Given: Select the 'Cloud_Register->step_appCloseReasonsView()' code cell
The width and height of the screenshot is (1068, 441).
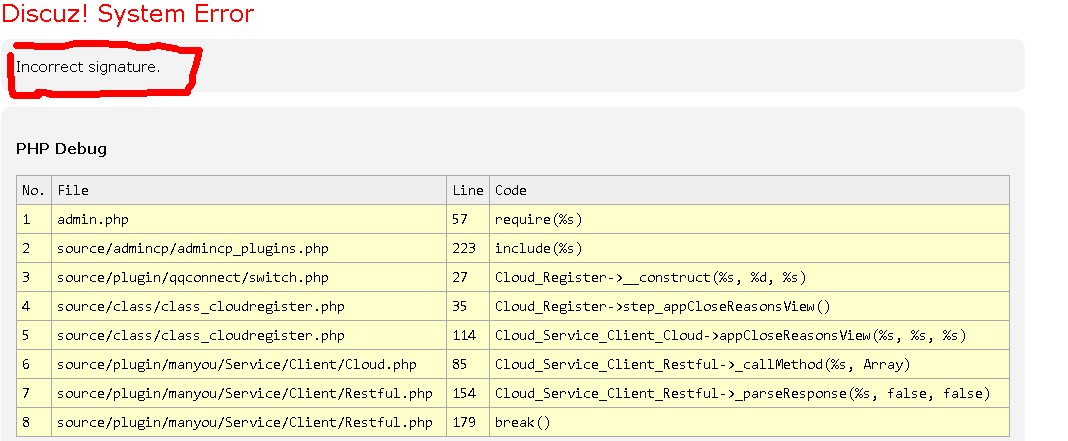Looking at the screenshot, I should (x=749, y=306).
